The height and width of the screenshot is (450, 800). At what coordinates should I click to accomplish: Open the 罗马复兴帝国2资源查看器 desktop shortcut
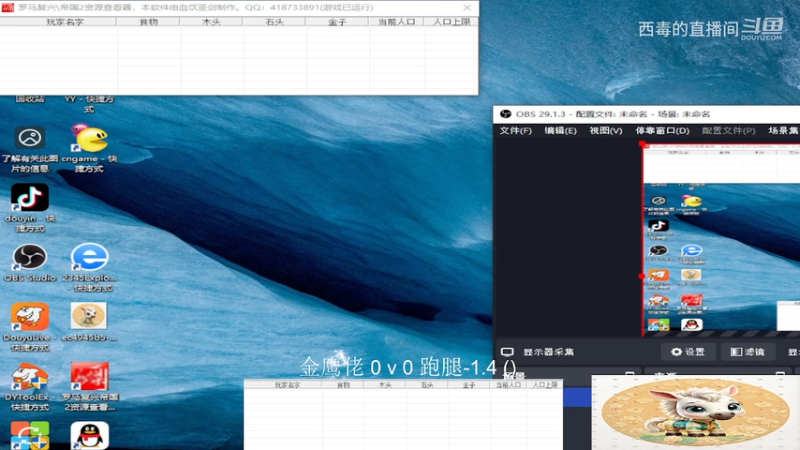[90, 386]
